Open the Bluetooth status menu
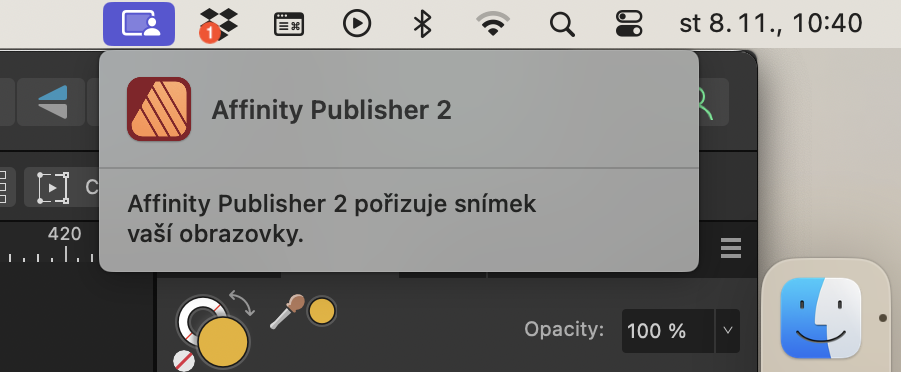The width and height of the screenshot is (901, 372). [422, 24]
